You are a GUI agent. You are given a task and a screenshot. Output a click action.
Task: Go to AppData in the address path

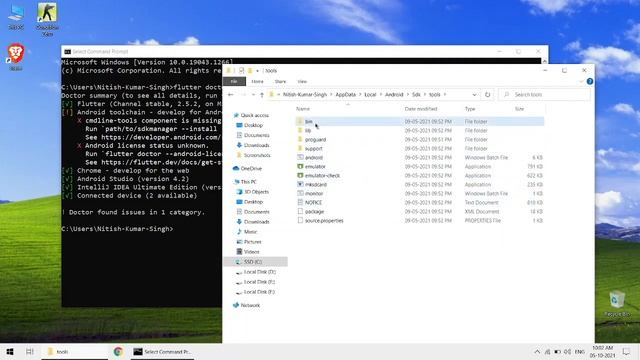(345, 95)
